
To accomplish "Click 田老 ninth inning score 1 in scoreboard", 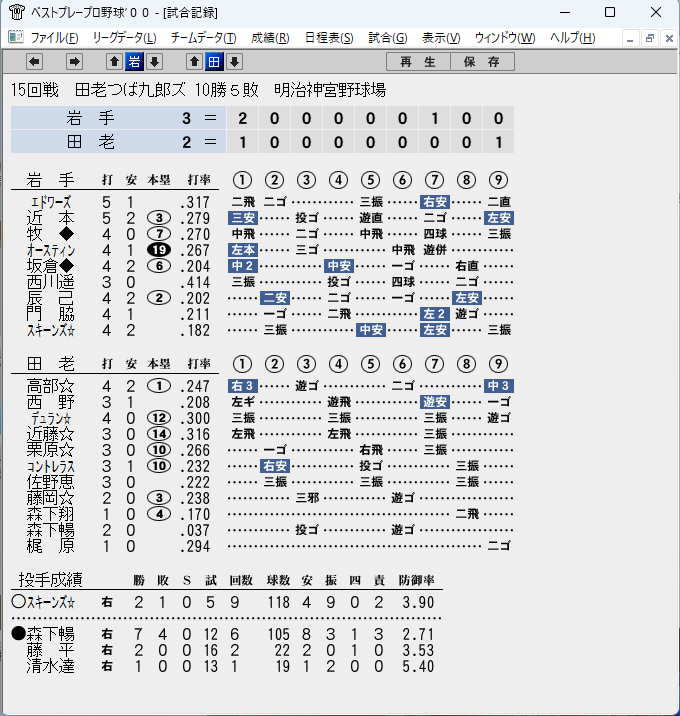I will [x=498, y=142].
